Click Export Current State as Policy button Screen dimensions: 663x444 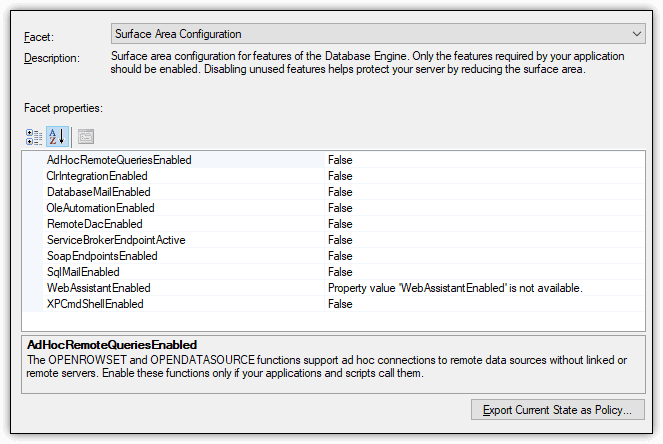pos(558,410)
